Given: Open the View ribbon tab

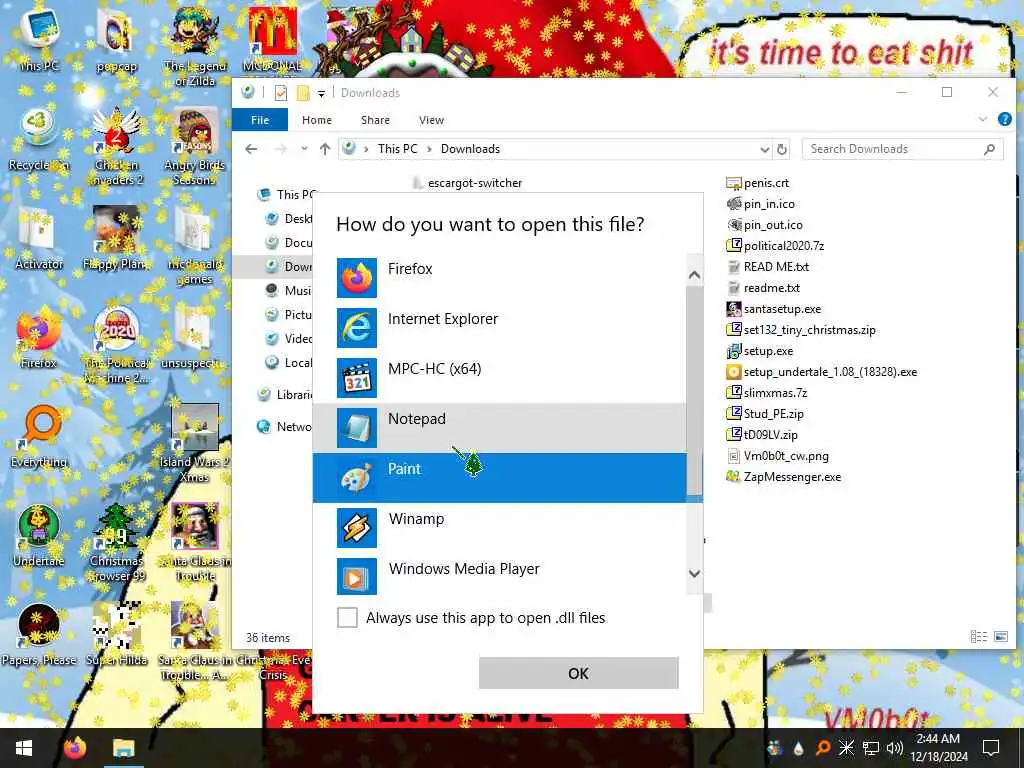Looking at the screenshot, I should click(431, 120).
